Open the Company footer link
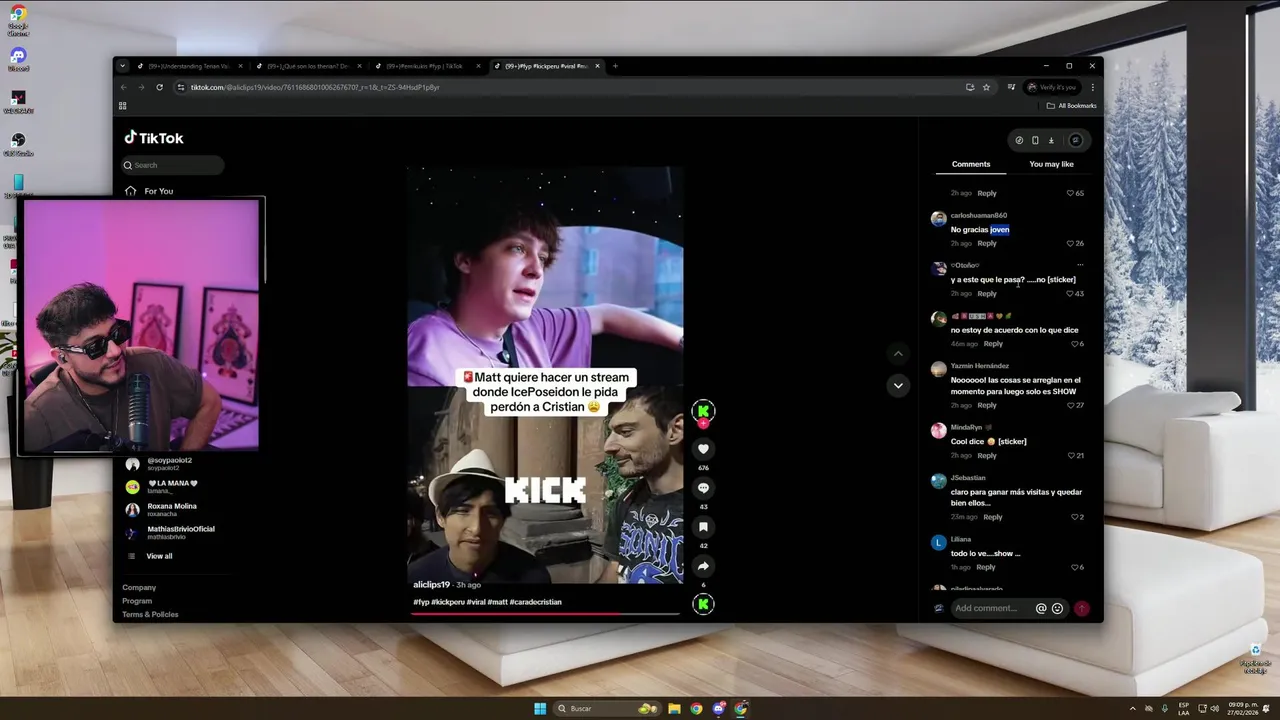The width and height of the screenshot is (1280, 720). 139,587
